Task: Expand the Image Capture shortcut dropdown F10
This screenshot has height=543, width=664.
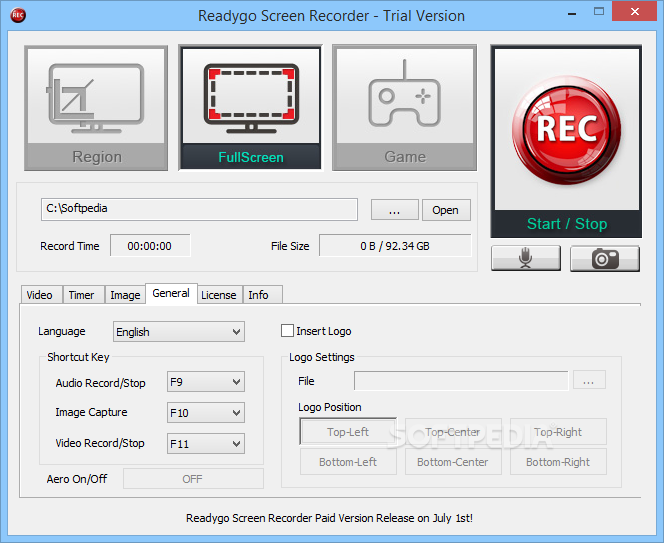Action: click(206, 413)
